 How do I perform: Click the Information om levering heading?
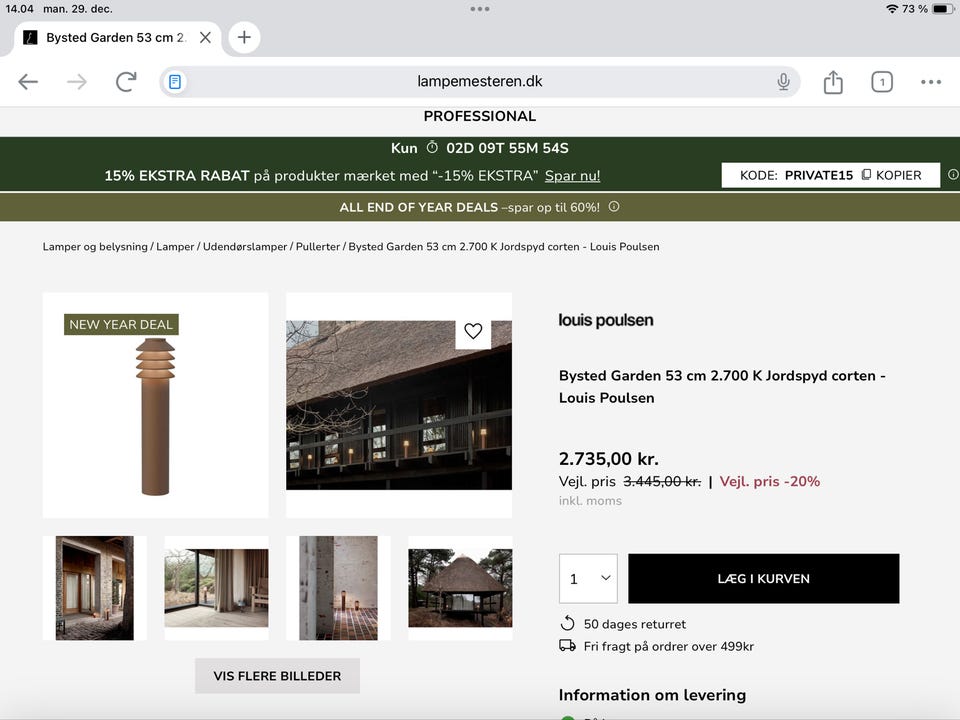coord(652,695)
